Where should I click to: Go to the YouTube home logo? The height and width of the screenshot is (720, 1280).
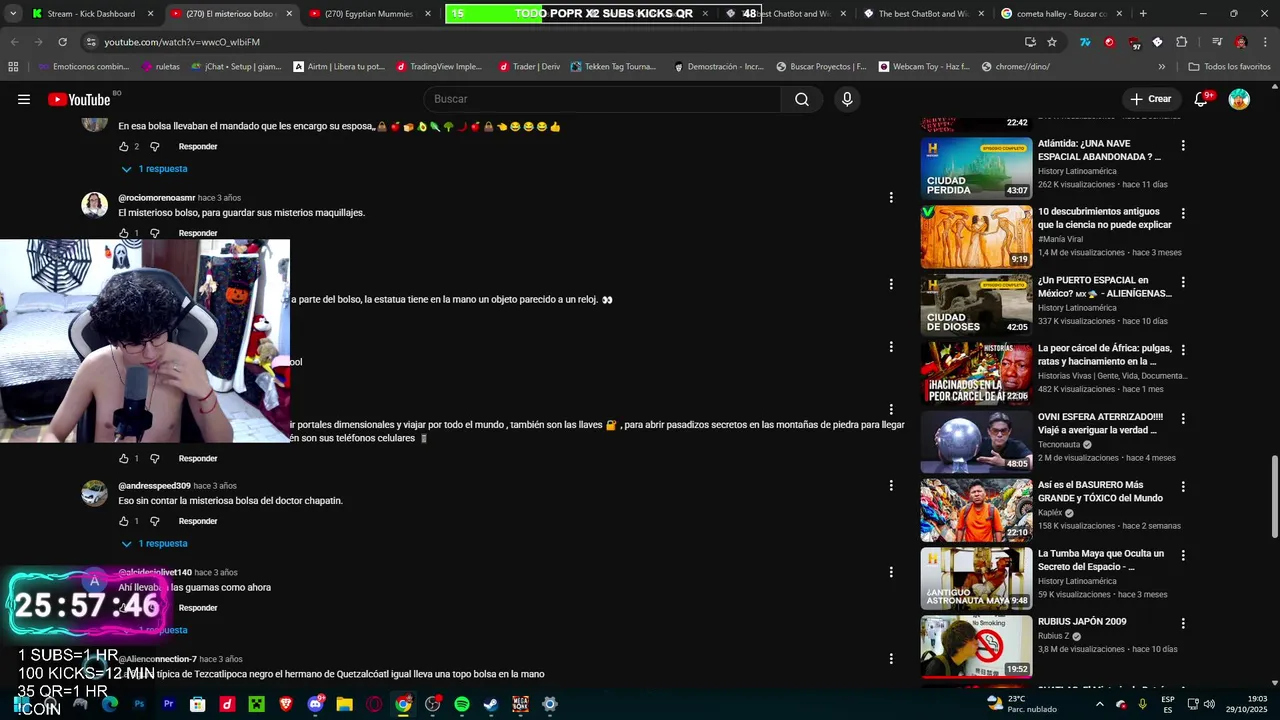(79, 99)
